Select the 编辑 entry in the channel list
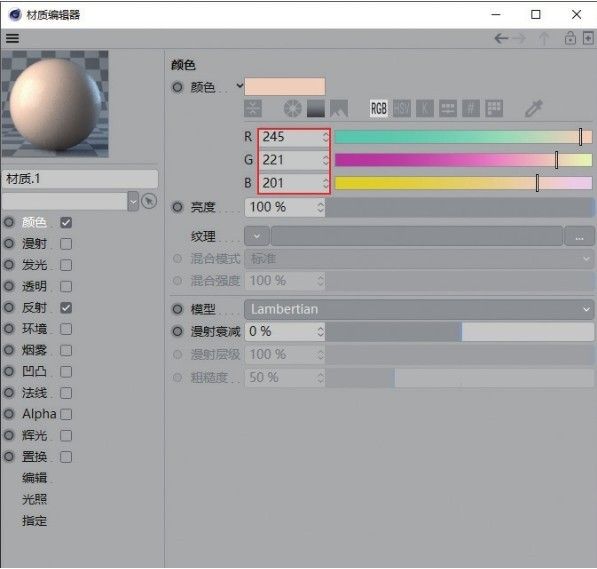Viewport: 597px width, 569px height. pos(34,478)
